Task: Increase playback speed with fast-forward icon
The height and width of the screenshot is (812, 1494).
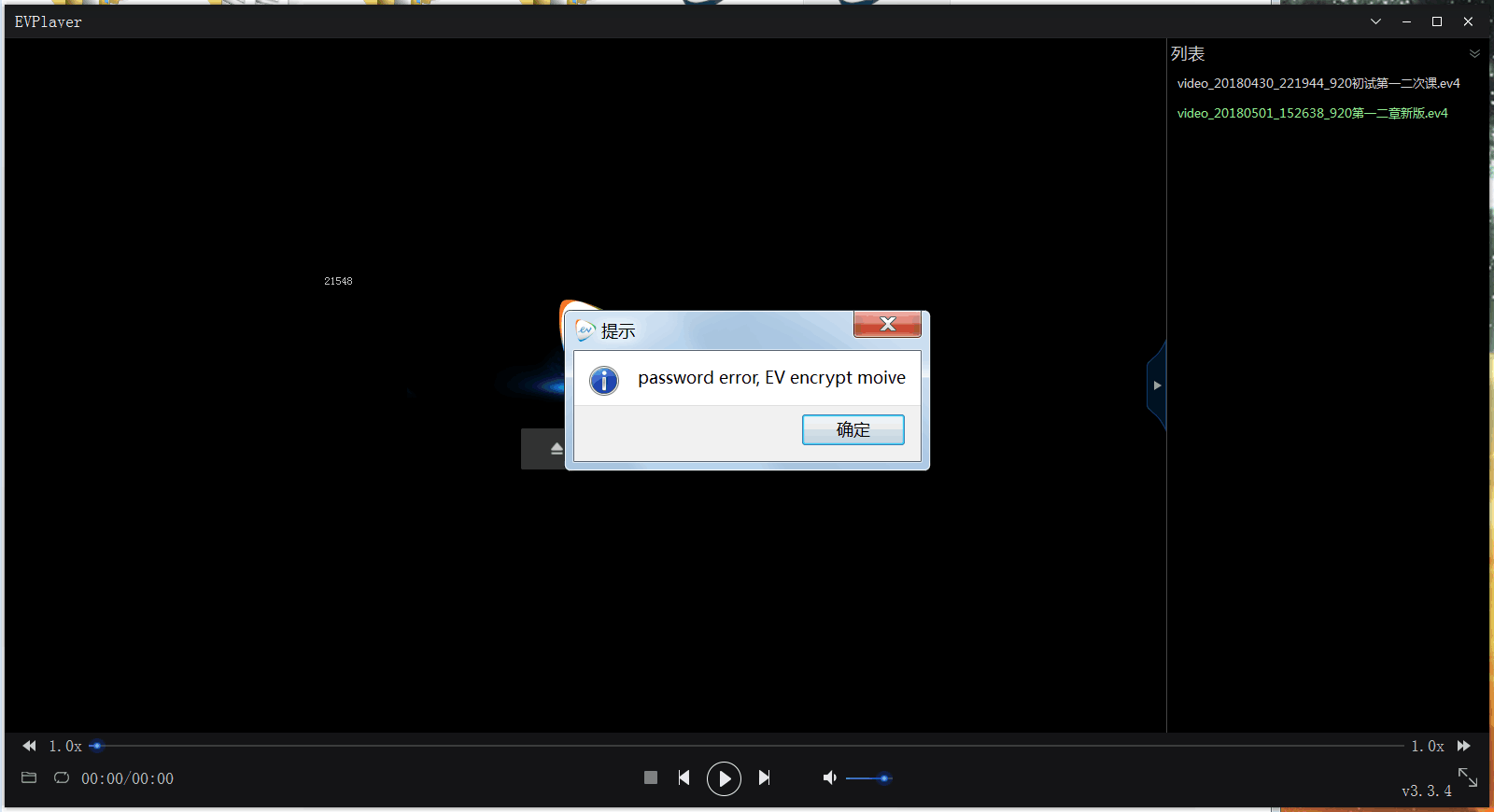Action: pos(1464,746)
